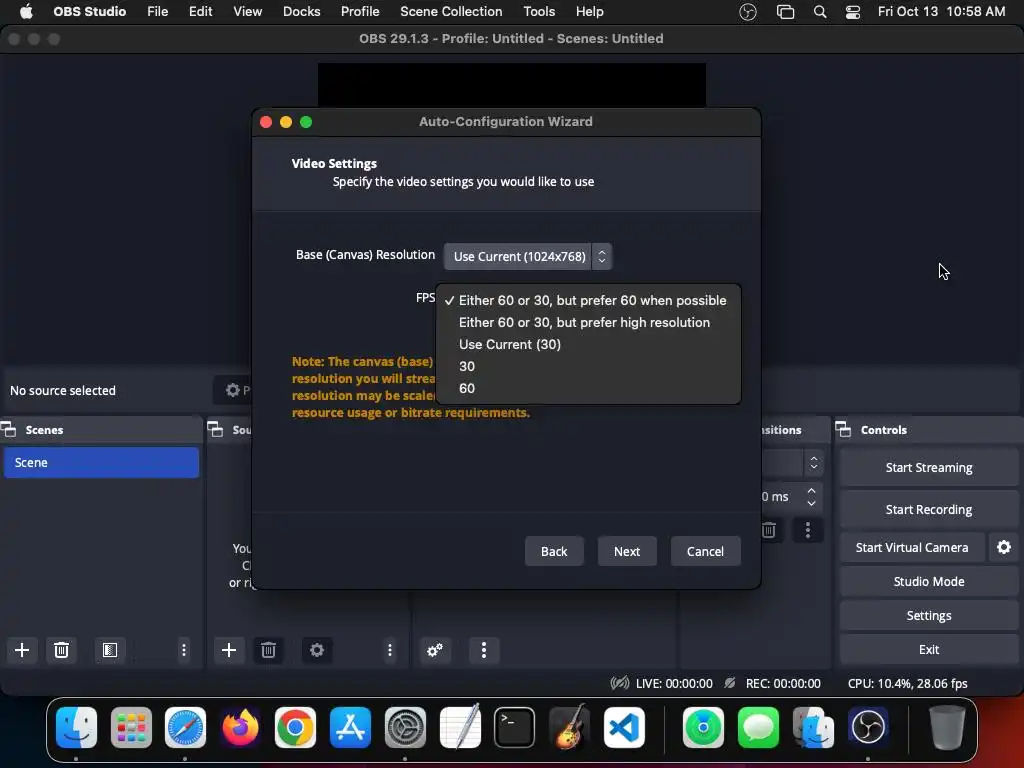
Task: Add a new scene with plus icon
Action: click(22, 650)
